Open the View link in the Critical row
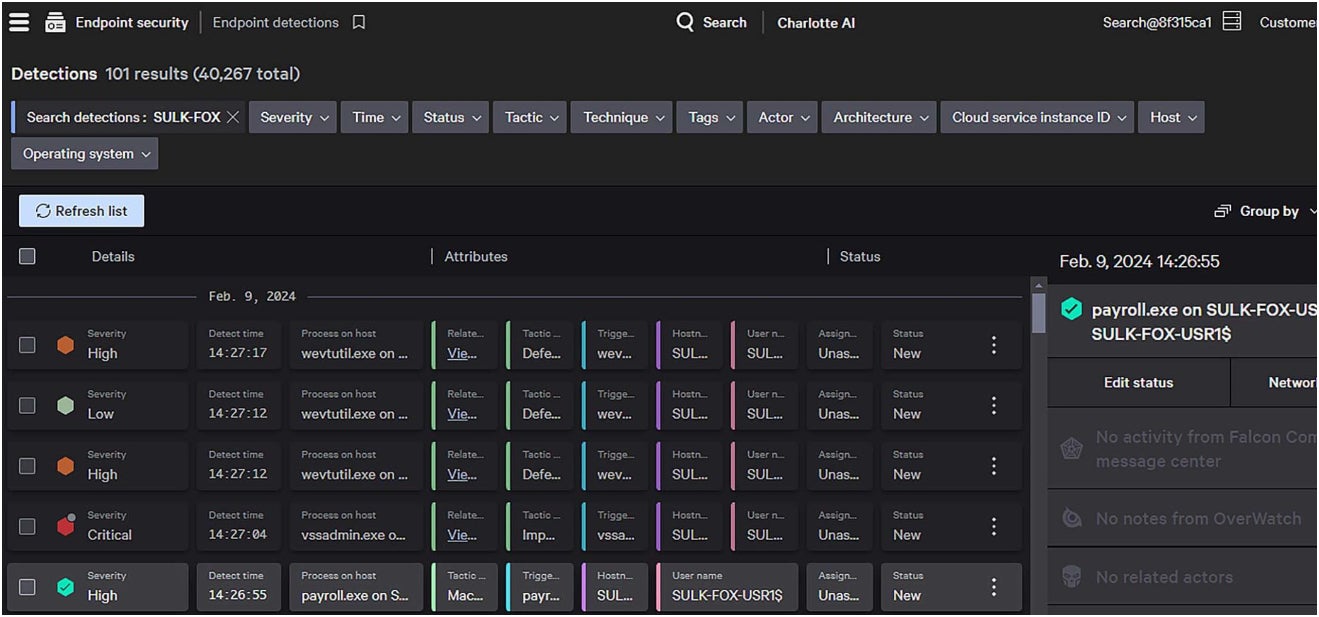Image resolution: width=1319 pixels, height=617 pixels. [461, 535]
